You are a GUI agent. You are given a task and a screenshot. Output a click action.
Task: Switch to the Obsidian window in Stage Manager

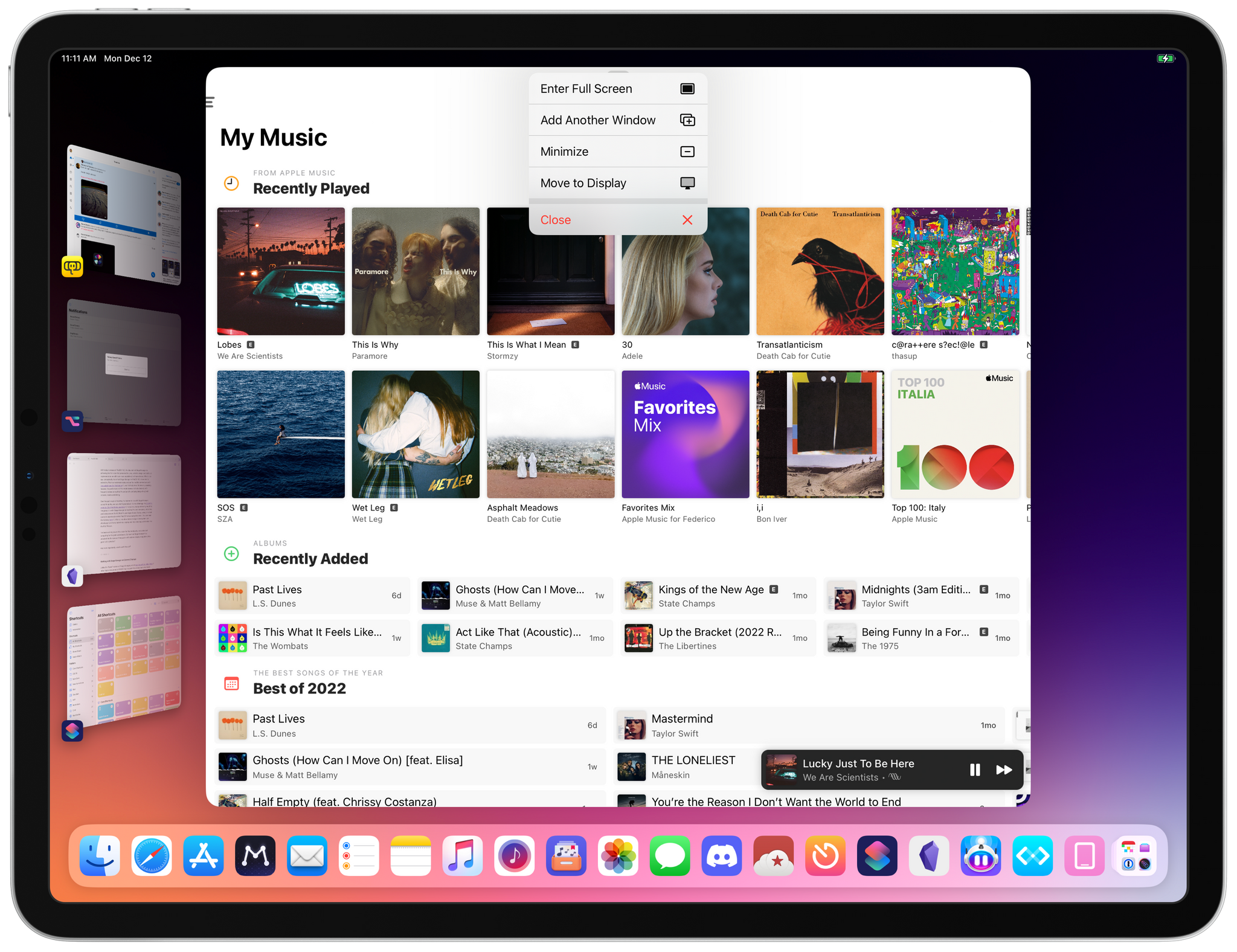[124, 513]
